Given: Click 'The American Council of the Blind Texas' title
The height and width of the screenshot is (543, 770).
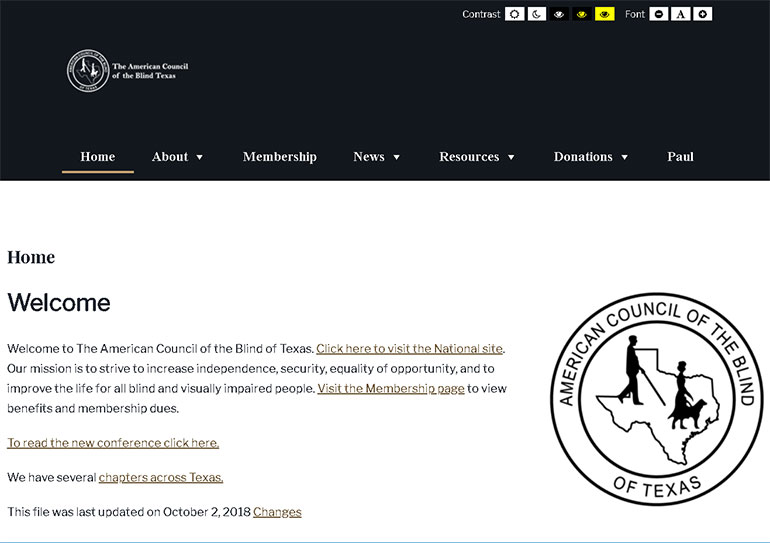Looking at the screenshot, I should pos(150,71).
